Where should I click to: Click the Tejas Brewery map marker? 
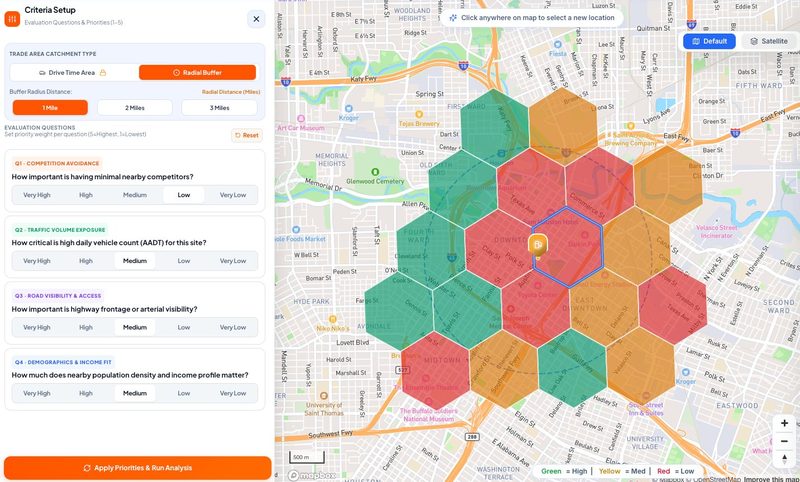pos(419,114)
